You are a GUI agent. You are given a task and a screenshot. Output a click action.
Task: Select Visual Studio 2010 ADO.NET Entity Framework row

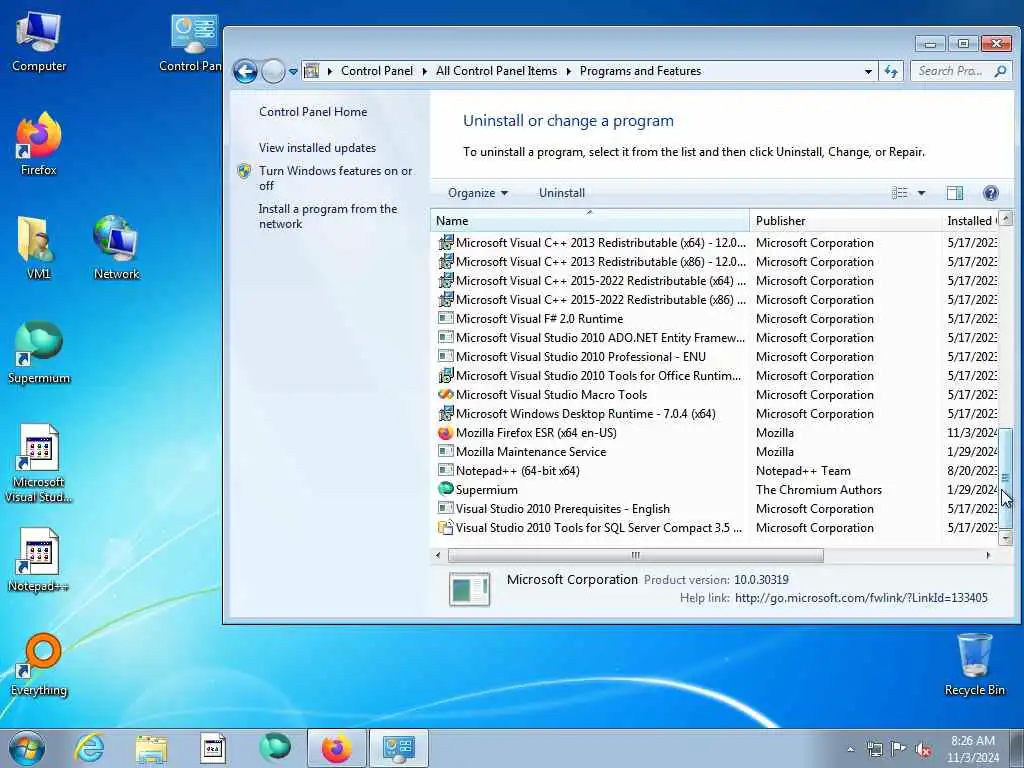[714, 338]
